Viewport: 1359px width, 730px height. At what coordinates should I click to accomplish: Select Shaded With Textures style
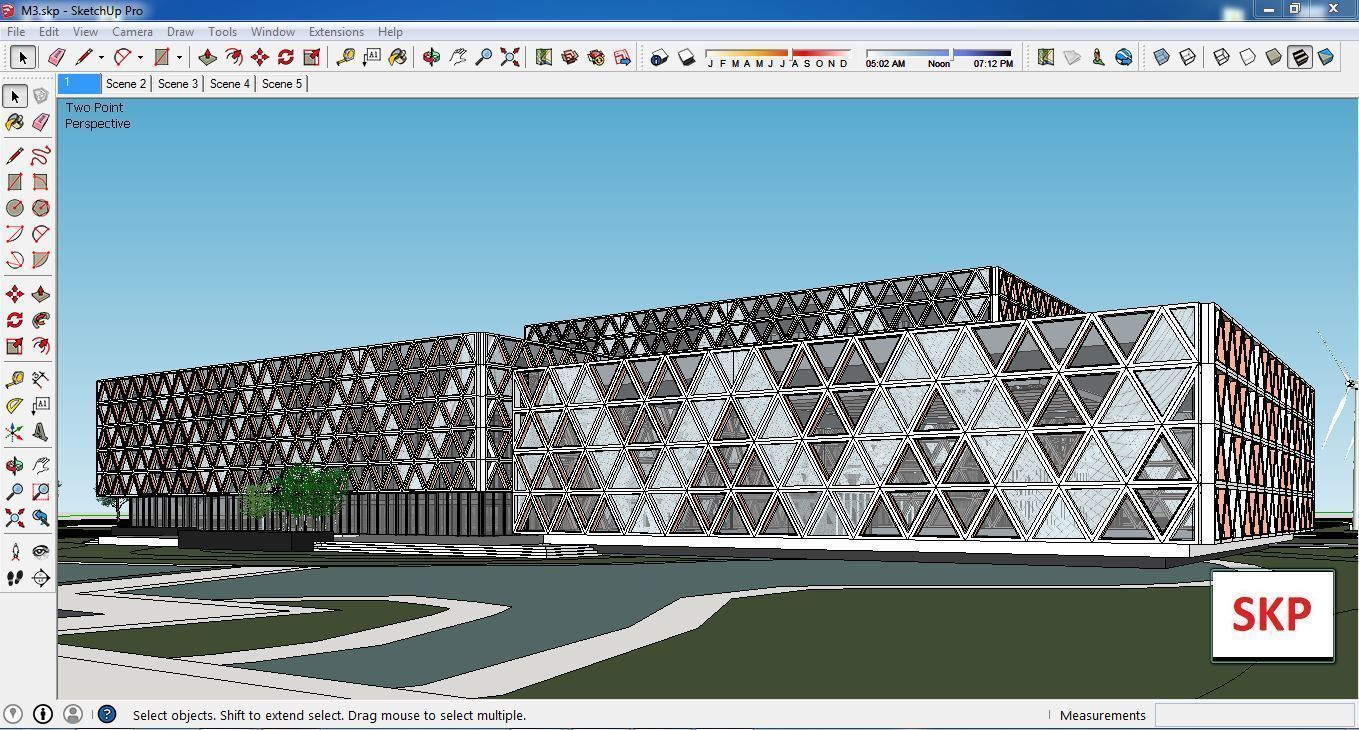(1299, 57)
